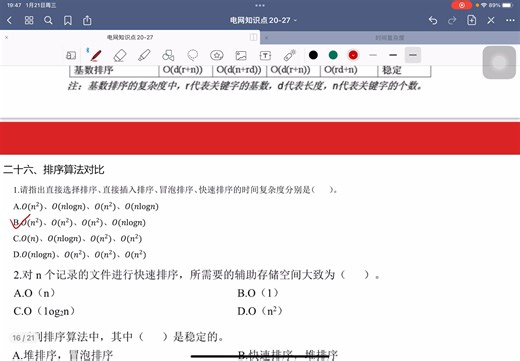Select the read-mode toolbar icon
This screenshot has width=520, height=361.
click(x=71, y=55)
